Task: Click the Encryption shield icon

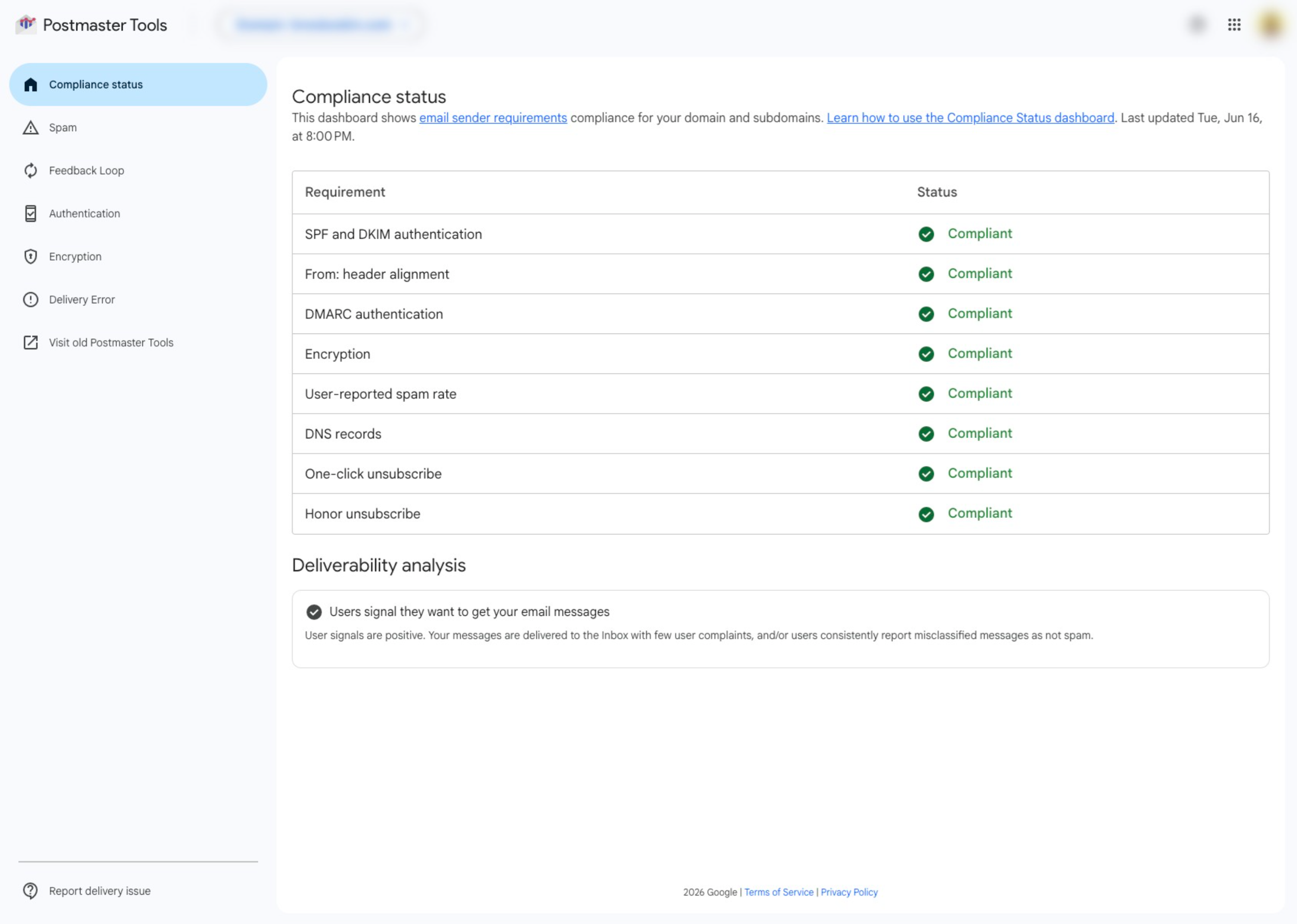Action: [x=31, y=257]
